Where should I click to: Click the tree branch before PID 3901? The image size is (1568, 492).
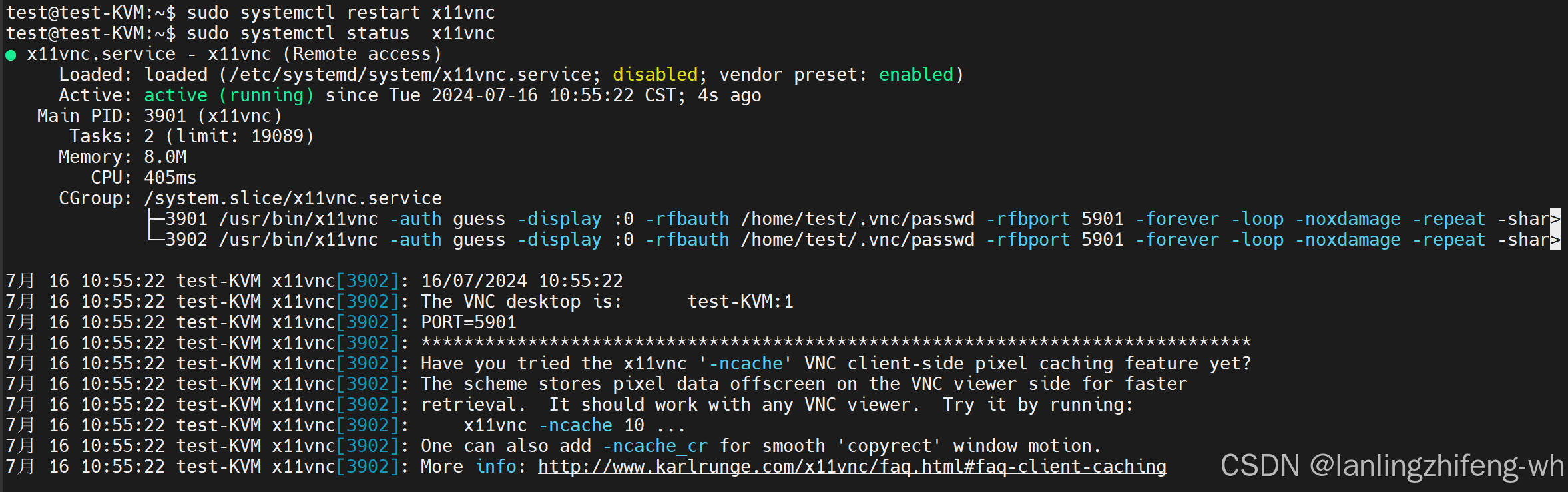pyautogui.click(x=156, y=218)
